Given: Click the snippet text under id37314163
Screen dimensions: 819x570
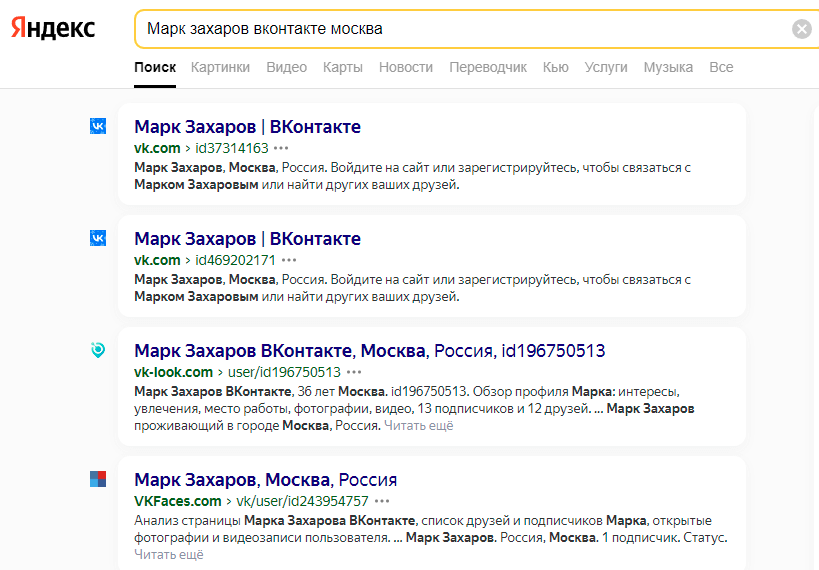Looking at the screenshot, I should [413, 176].
